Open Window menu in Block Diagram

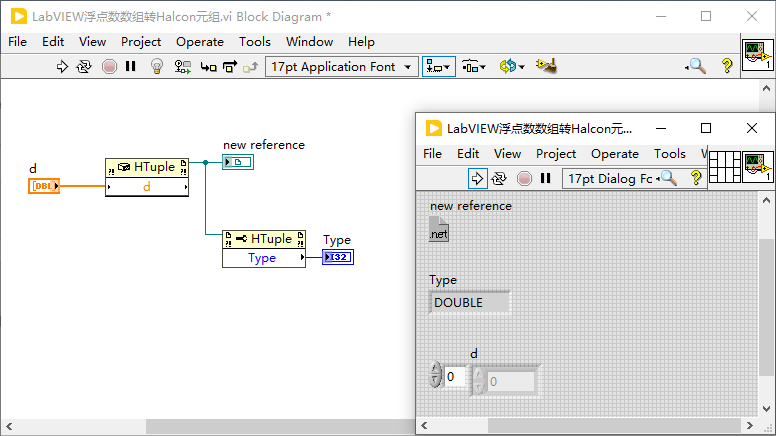click(309, 42)
